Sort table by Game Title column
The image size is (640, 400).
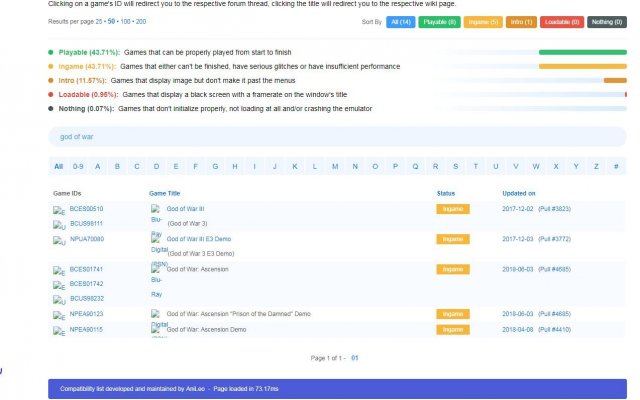click(164, 193)
